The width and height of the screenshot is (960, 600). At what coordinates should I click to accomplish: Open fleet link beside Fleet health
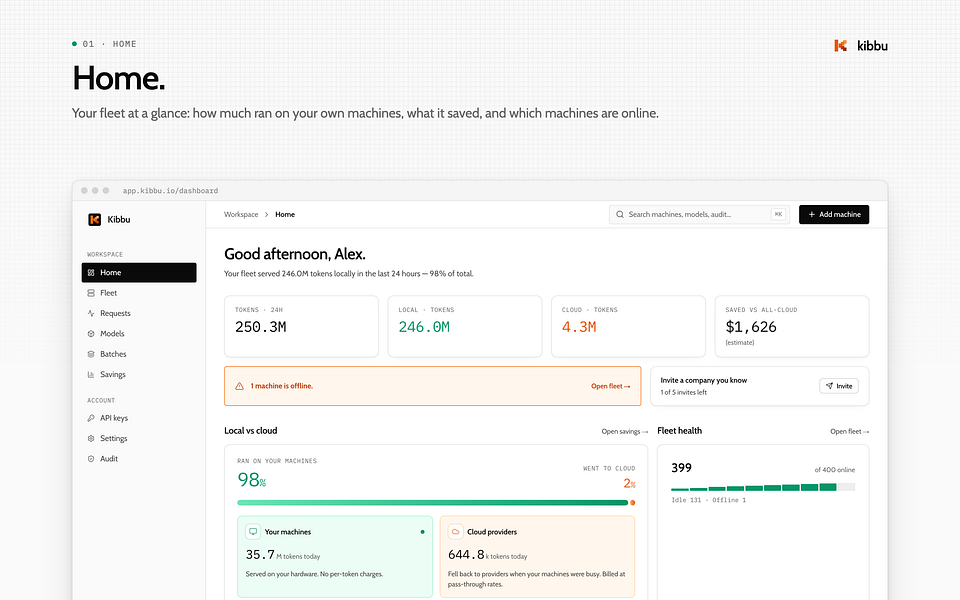pyautogui.click(x=850, y=432)
